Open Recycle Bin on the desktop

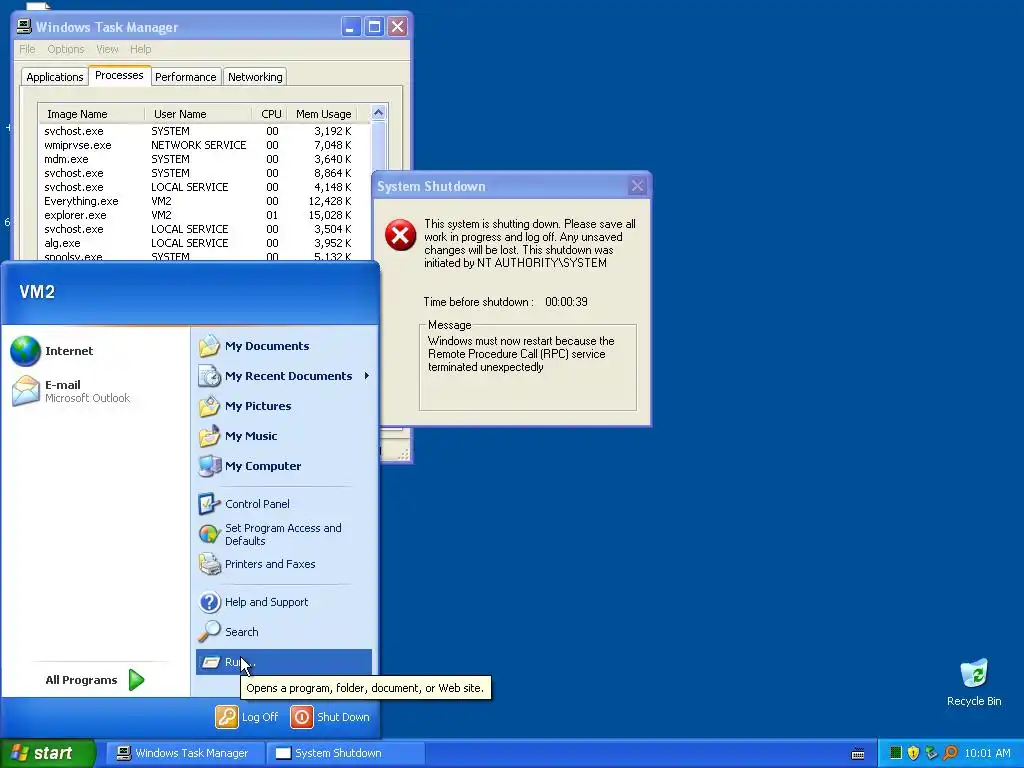[x=974, y=683]
